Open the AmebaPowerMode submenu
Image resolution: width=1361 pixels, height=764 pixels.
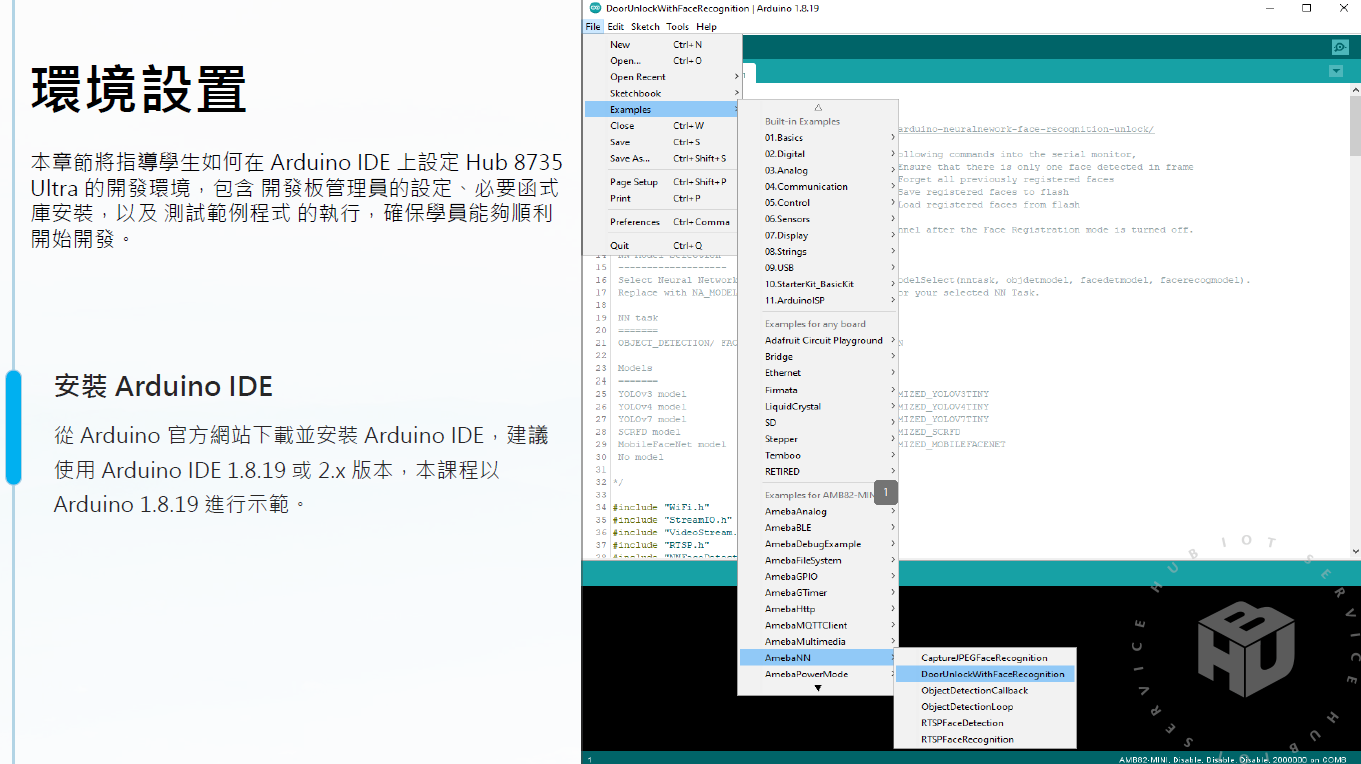tap(818, 674)
